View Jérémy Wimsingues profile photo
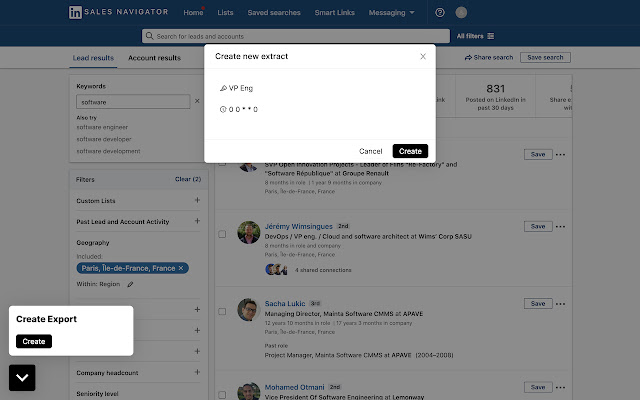The width and height of the screenshot is (640, 400). (x=249, y=232)
